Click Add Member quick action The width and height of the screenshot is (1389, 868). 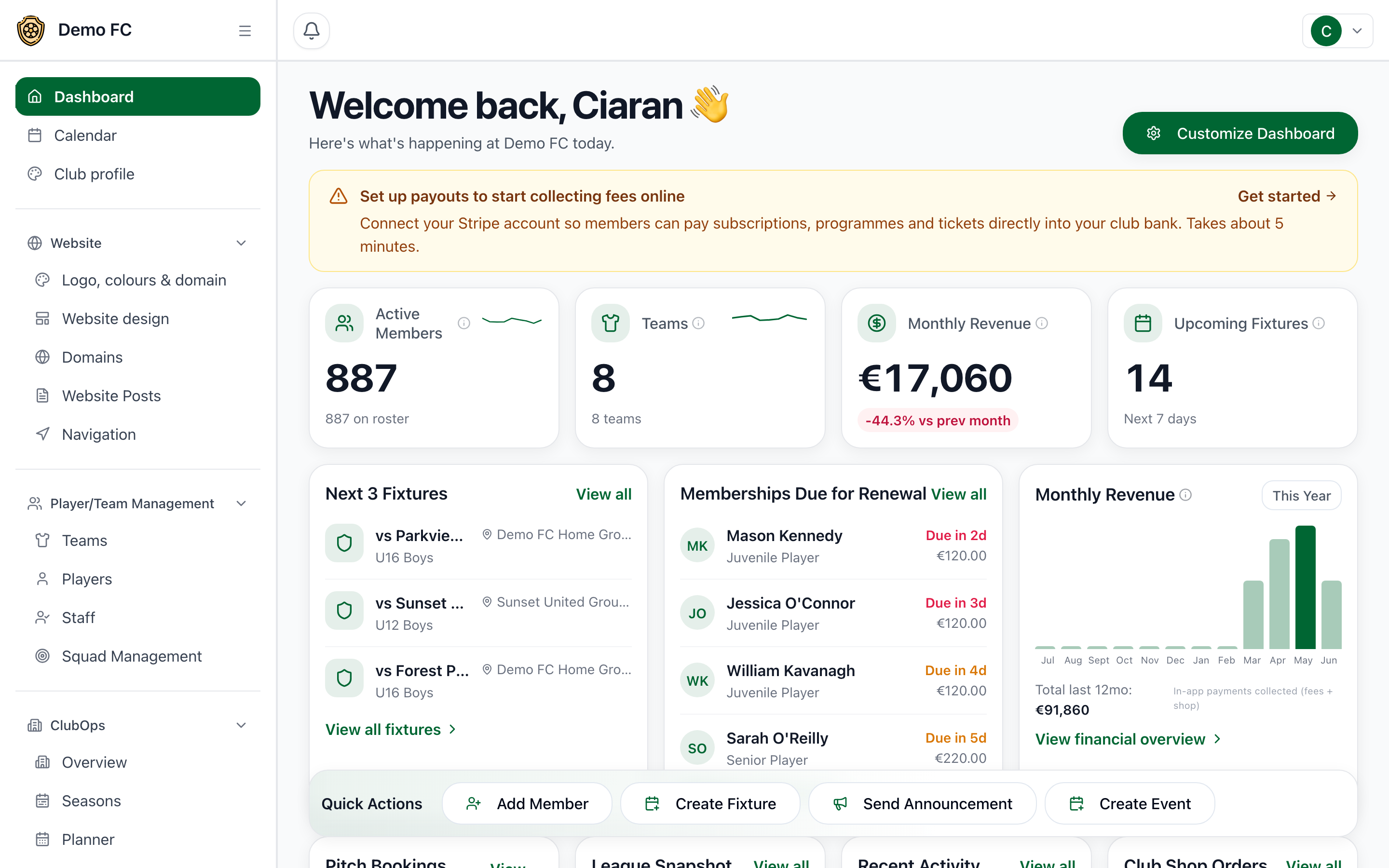point(527,804)
